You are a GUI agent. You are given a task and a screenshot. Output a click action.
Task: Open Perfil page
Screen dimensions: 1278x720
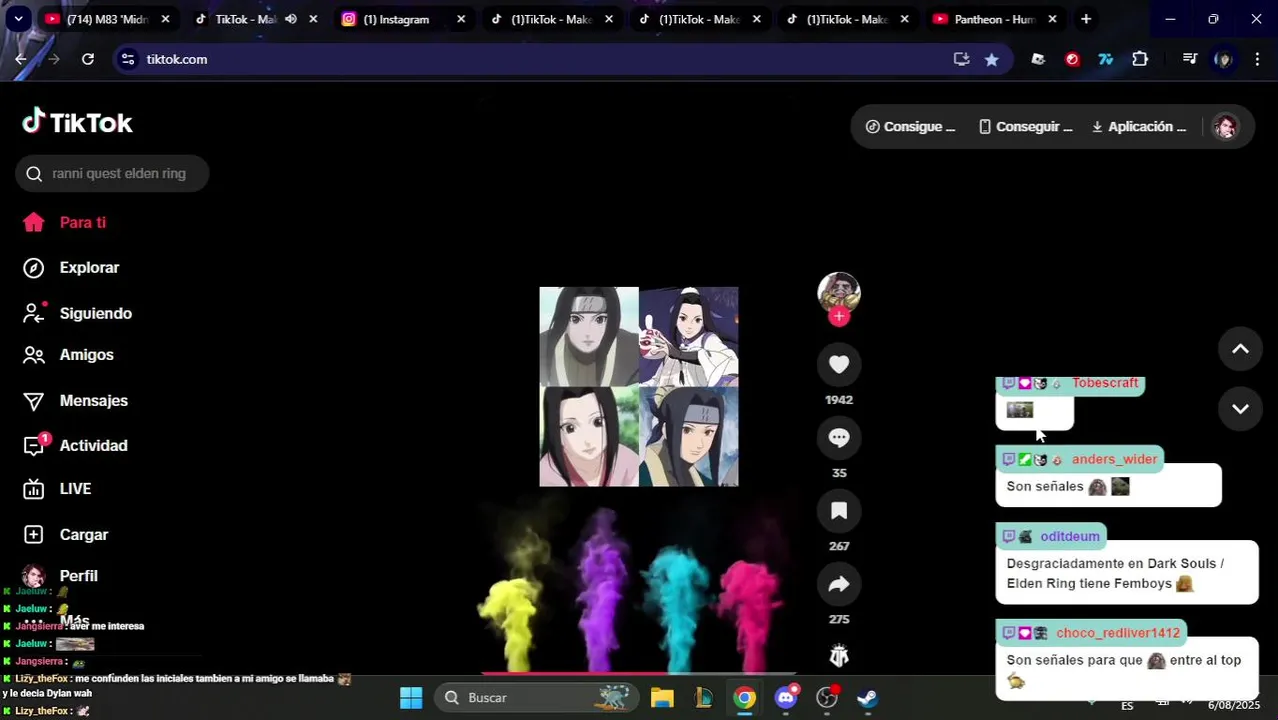(x=60, y=576)
